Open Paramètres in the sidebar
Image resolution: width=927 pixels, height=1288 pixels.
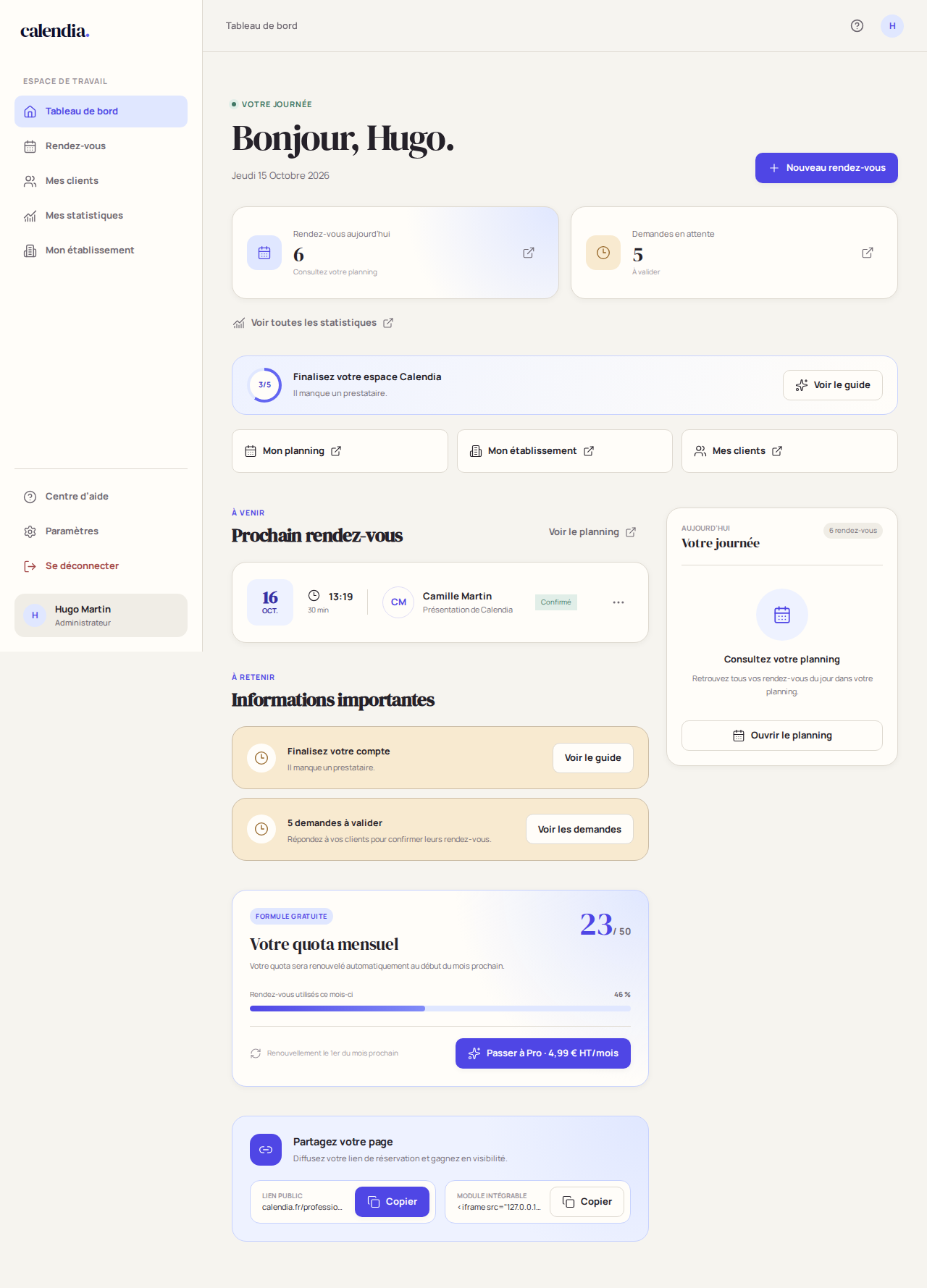[101, 531]
